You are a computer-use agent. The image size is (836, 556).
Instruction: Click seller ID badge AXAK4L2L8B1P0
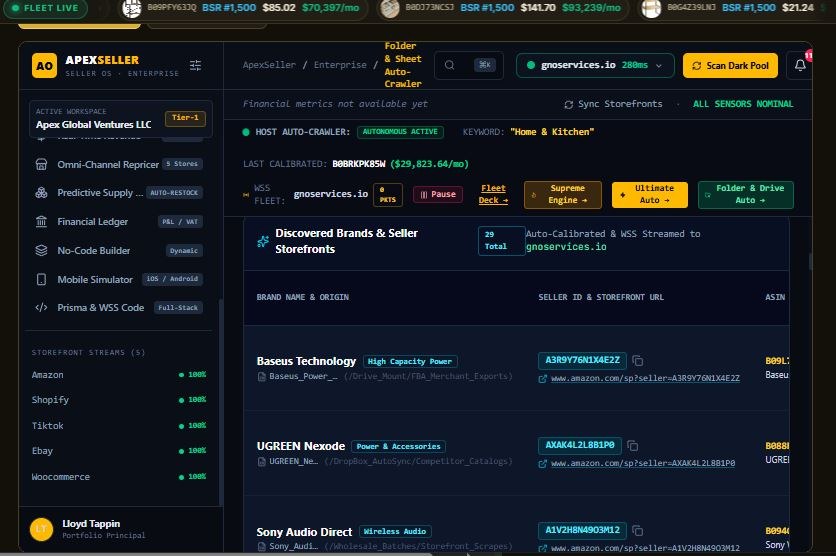[x=580, y=445]
